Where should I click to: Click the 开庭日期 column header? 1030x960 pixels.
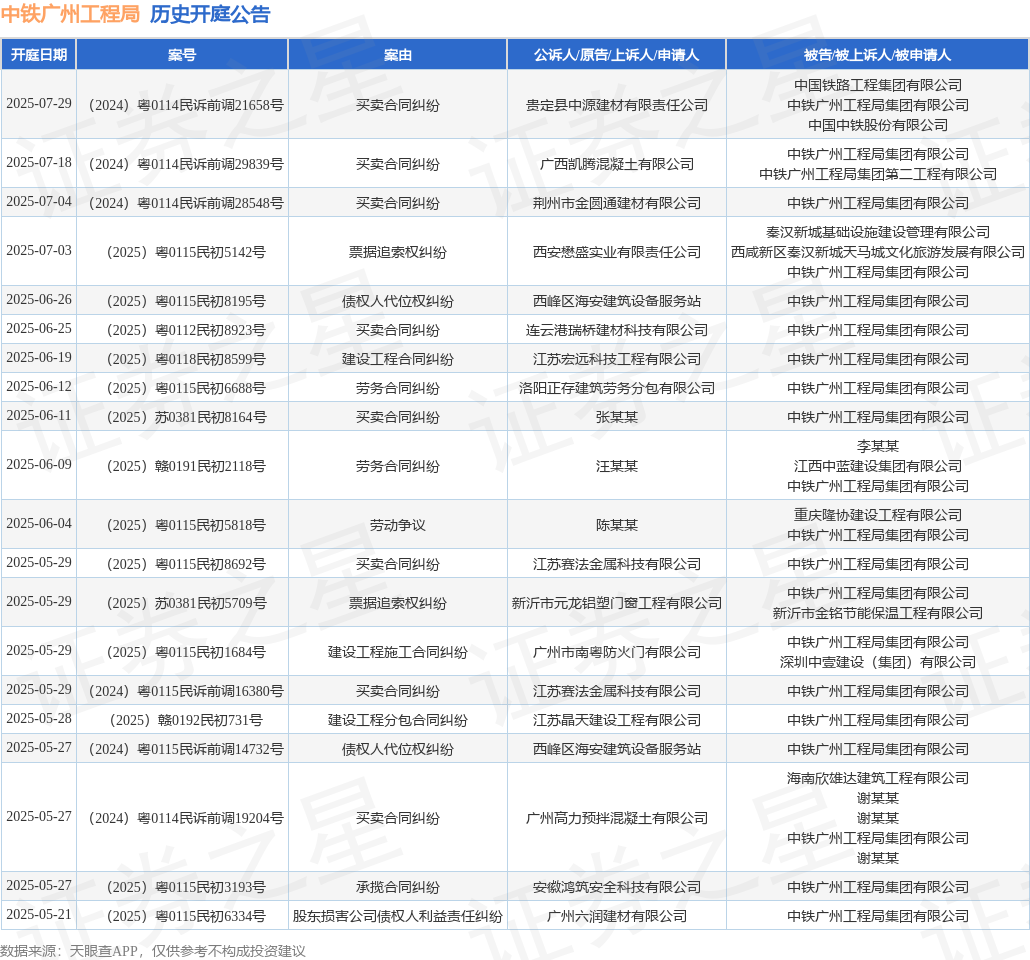point(39,55)
